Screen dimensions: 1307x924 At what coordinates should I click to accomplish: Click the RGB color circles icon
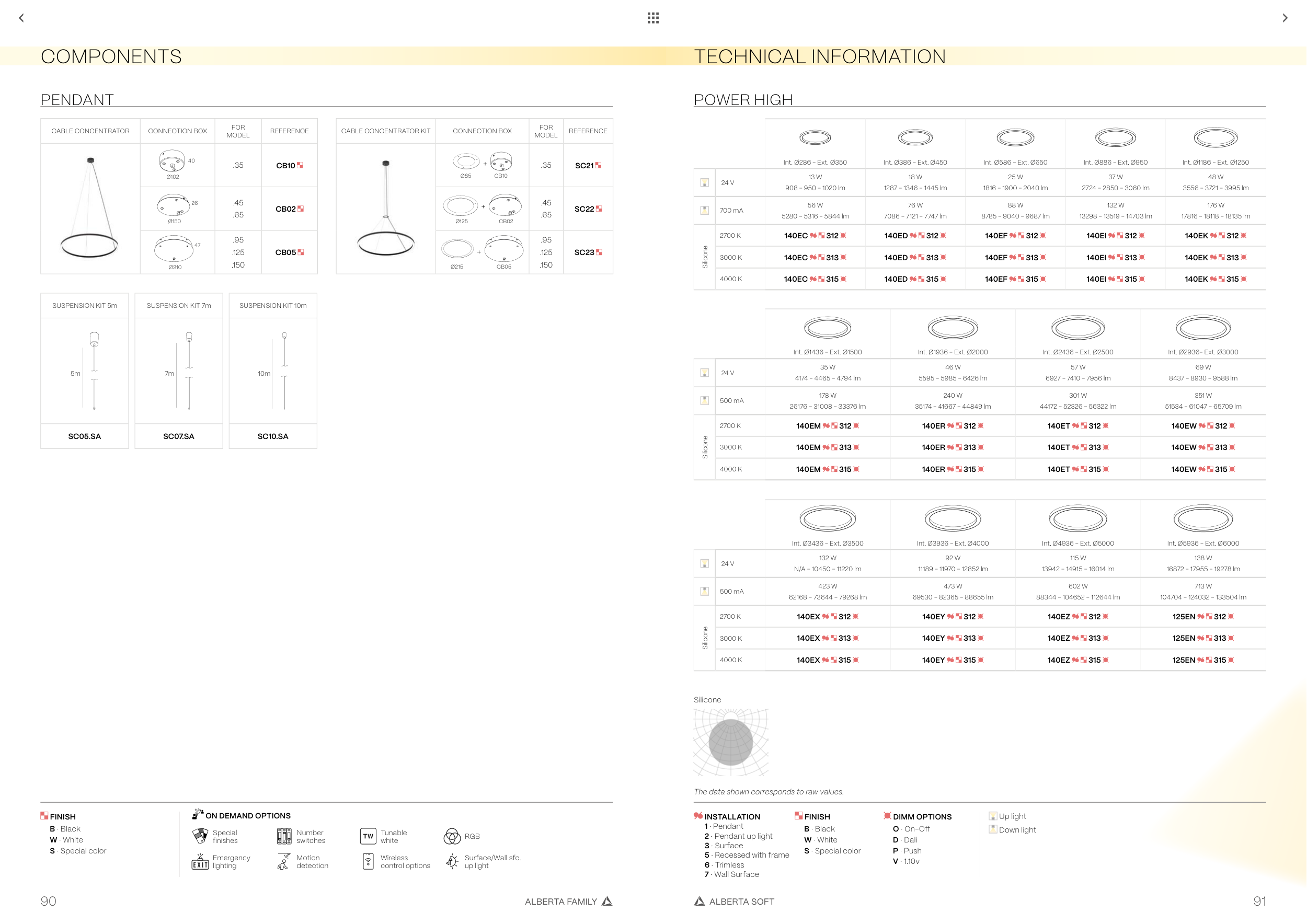[452, 836]
